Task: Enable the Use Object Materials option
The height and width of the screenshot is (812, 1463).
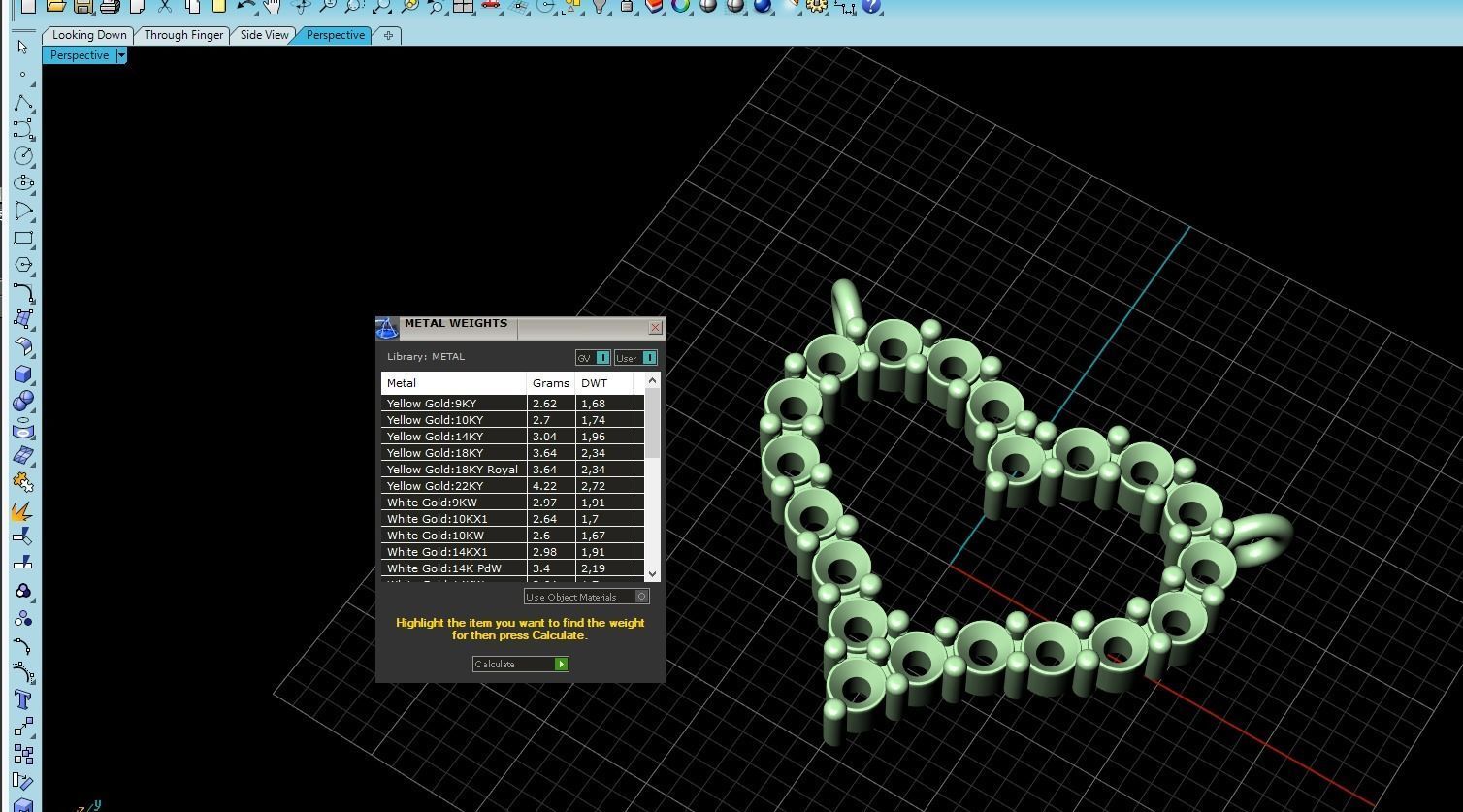Action: point(587,597)
